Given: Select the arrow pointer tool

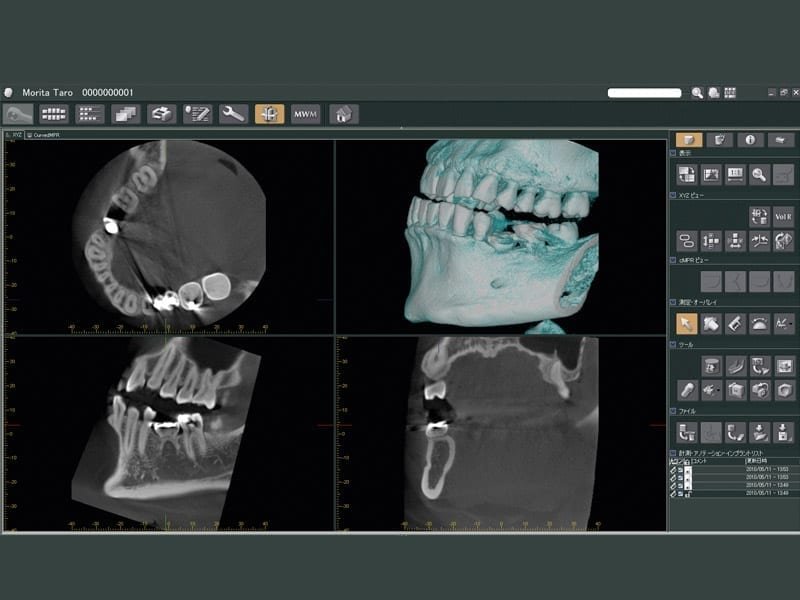Looking at the screenshot, I should click(x=686, y=323).
